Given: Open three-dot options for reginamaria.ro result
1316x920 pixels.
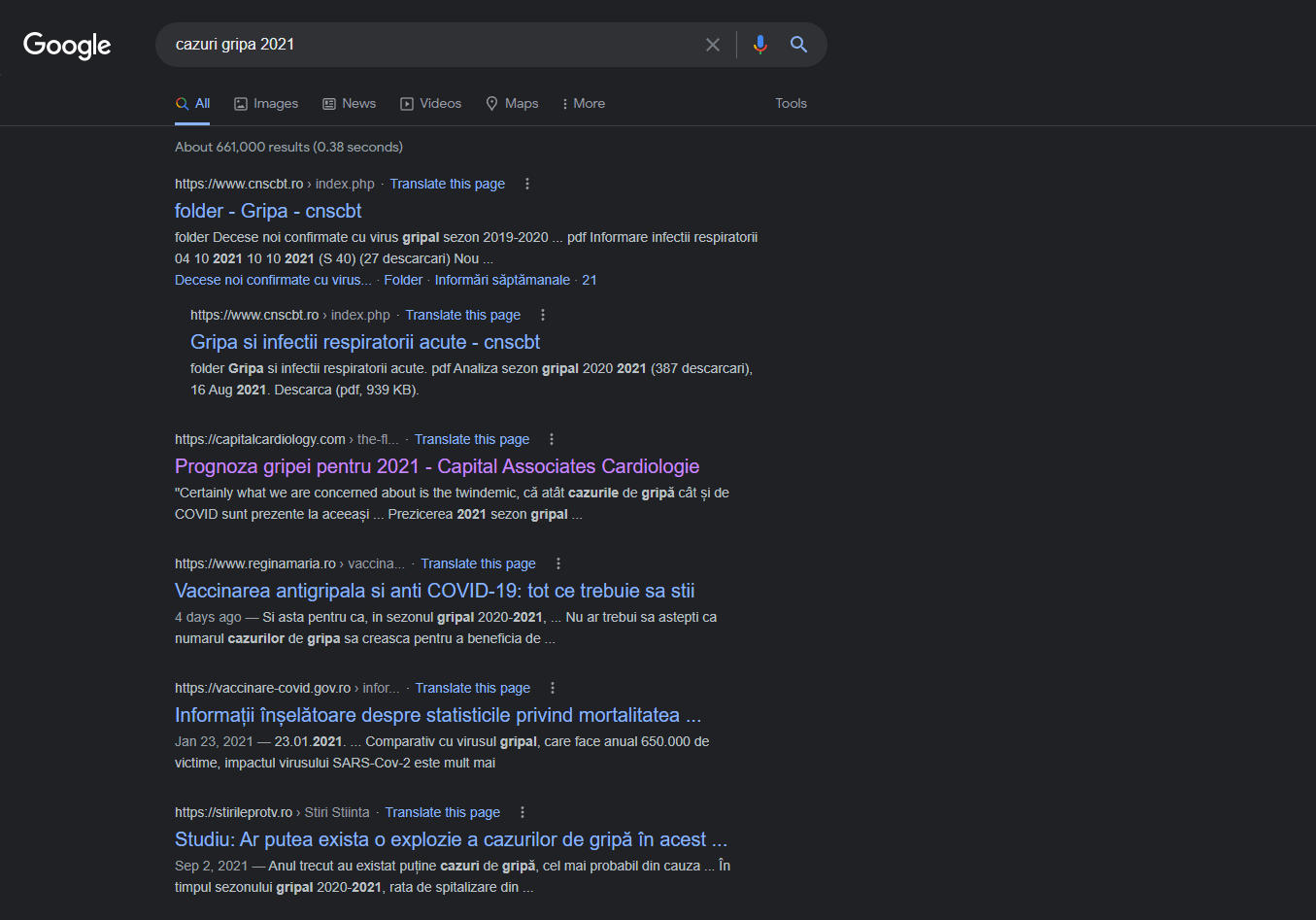Looking at the screenshot, I should point(558,563).
